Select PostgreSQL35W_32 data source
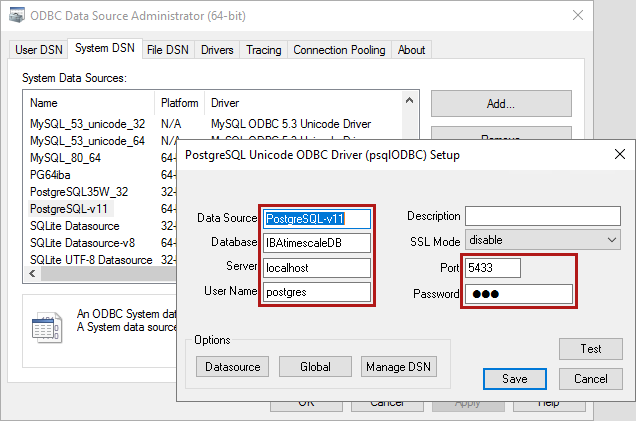 click(79, 191)
